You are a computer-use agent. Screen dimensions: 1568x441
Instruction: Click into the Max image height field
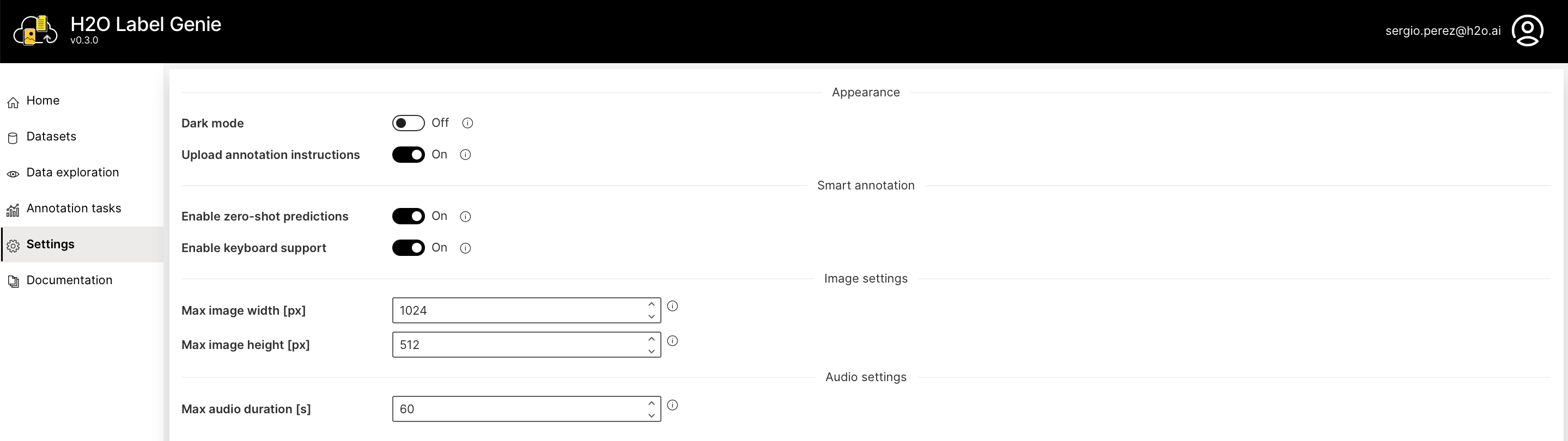[x=518, y=345]
